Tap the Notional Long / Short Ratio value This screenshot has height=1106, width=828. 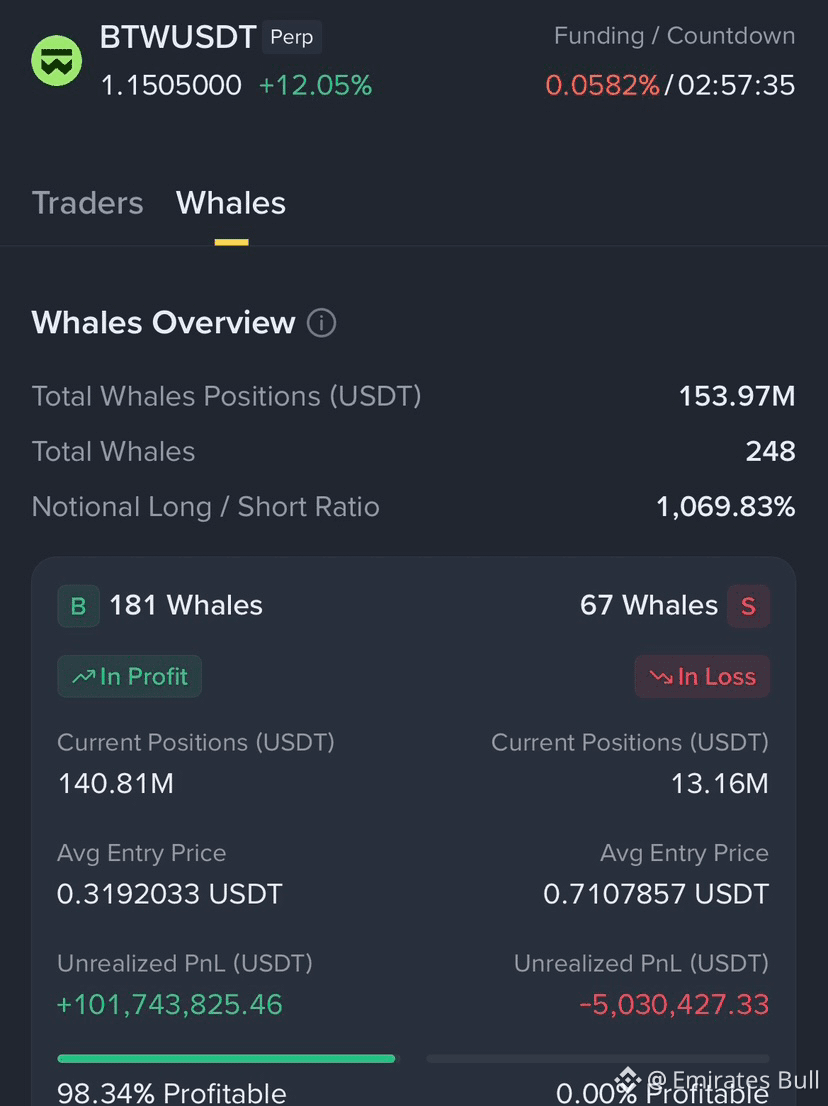[726, 506]
